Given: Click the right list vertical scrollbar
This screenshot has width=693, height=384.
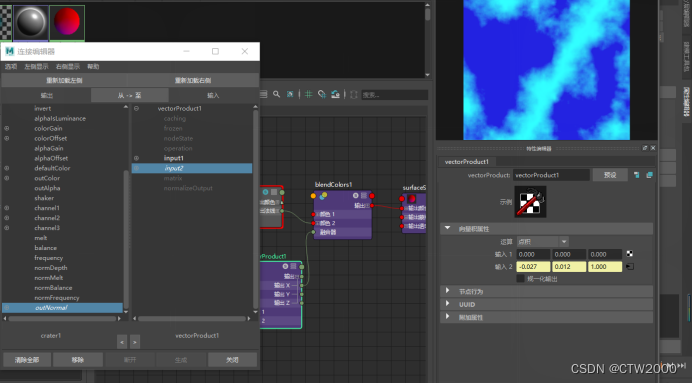Looking at the screenshot, I should pyautogui.click(x=255, y=209).
